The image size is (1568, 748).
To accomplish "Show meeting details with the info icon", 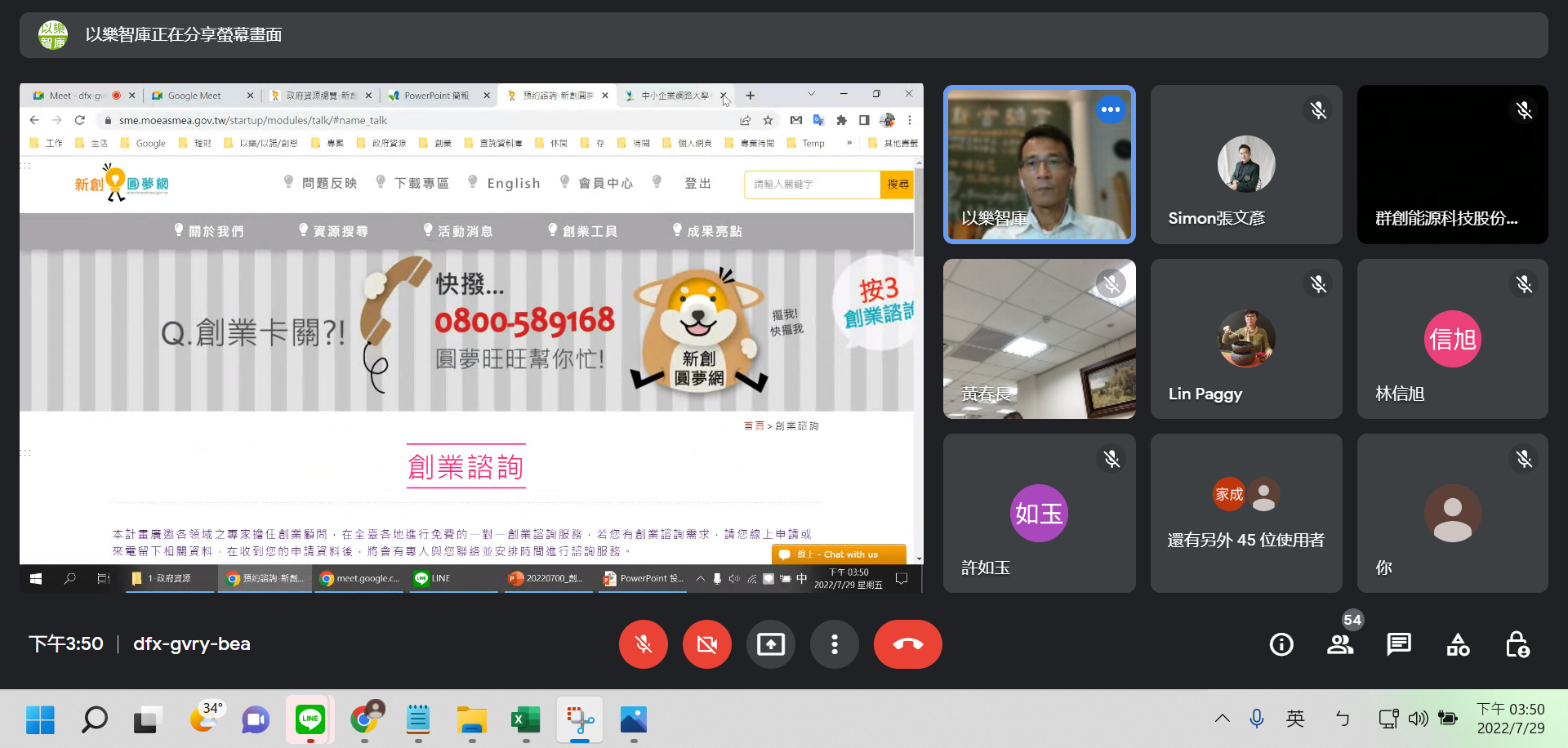I will coord(1281,644).
